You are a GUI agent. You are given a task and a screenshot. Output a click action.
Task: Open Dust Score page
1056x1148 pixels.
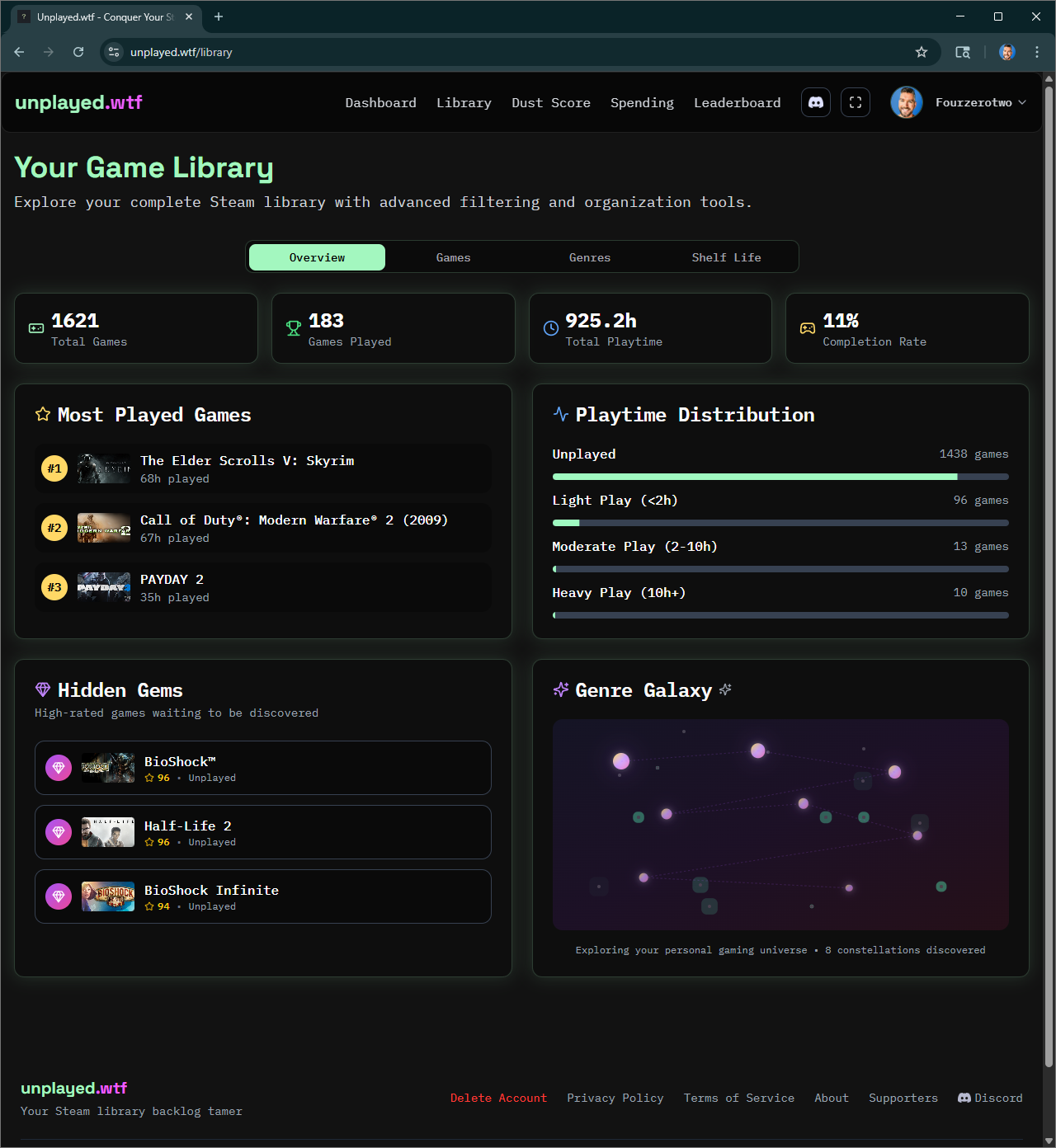pyautogui.click(x=551, y=102)
